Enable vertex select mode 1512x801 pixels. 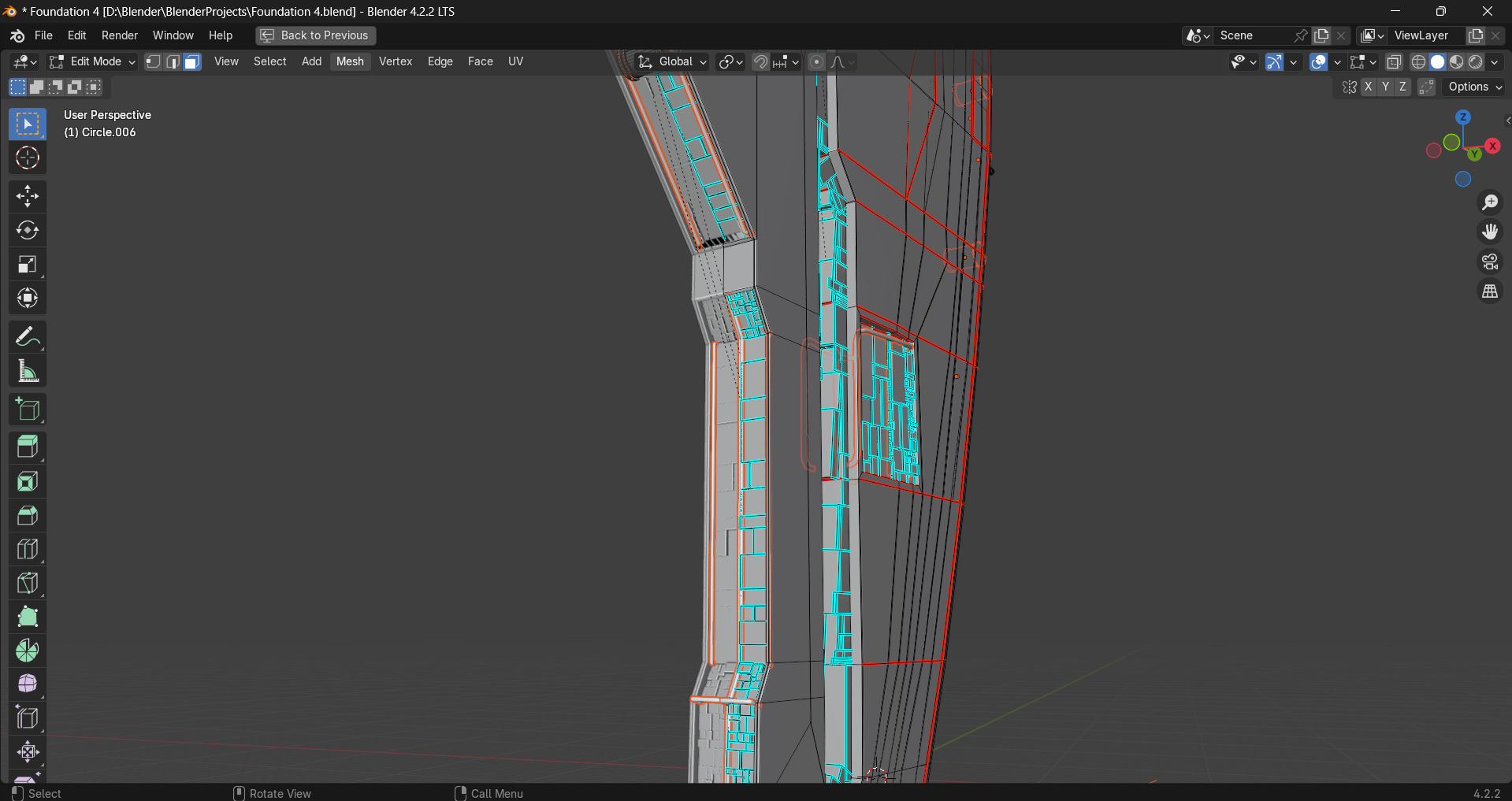click(154, 62)
